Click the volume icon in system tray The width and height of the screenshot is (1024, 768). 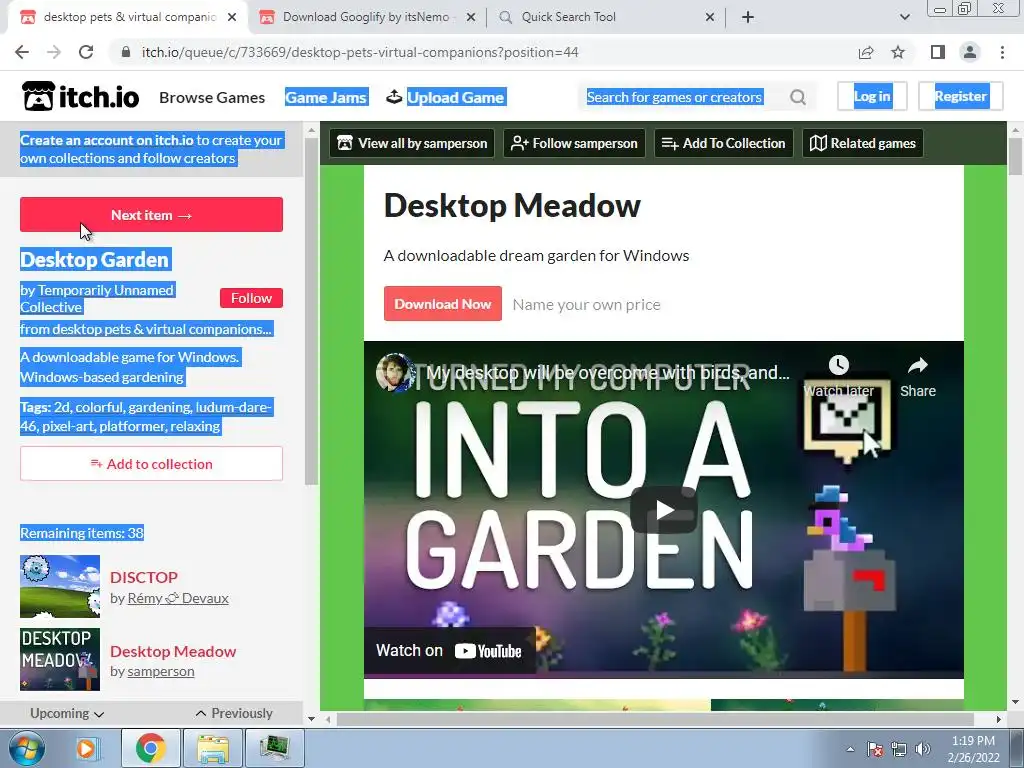click(922, 749)
